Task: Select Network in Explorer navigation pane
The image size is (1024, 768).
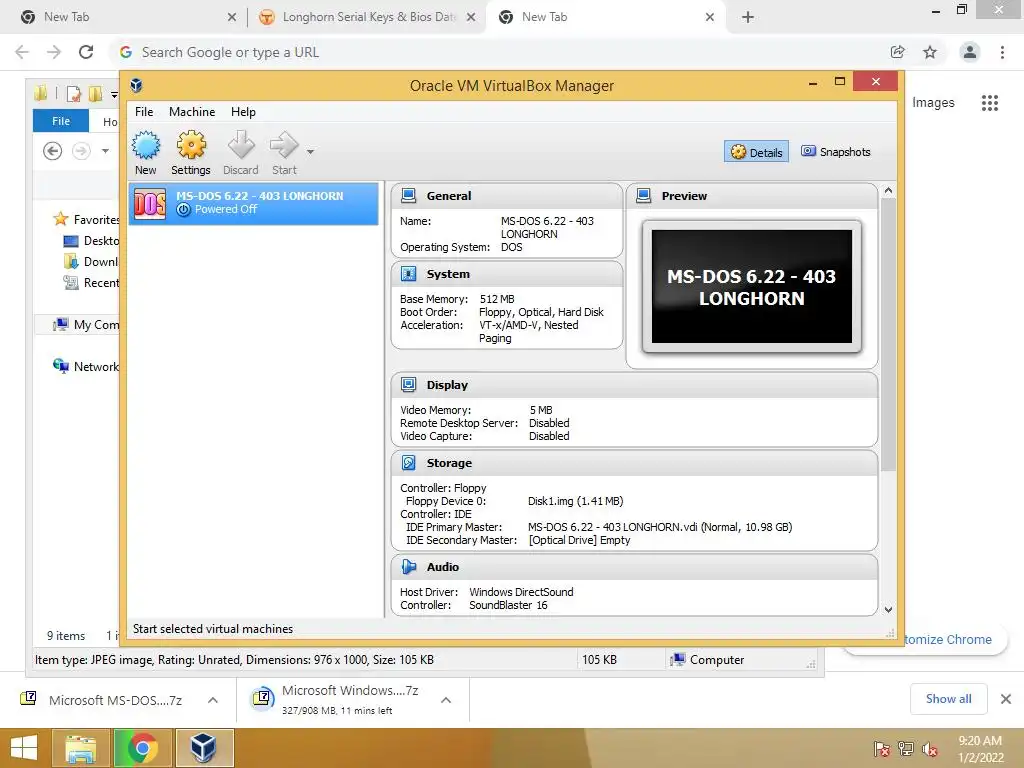Action: tap(87, 366)
